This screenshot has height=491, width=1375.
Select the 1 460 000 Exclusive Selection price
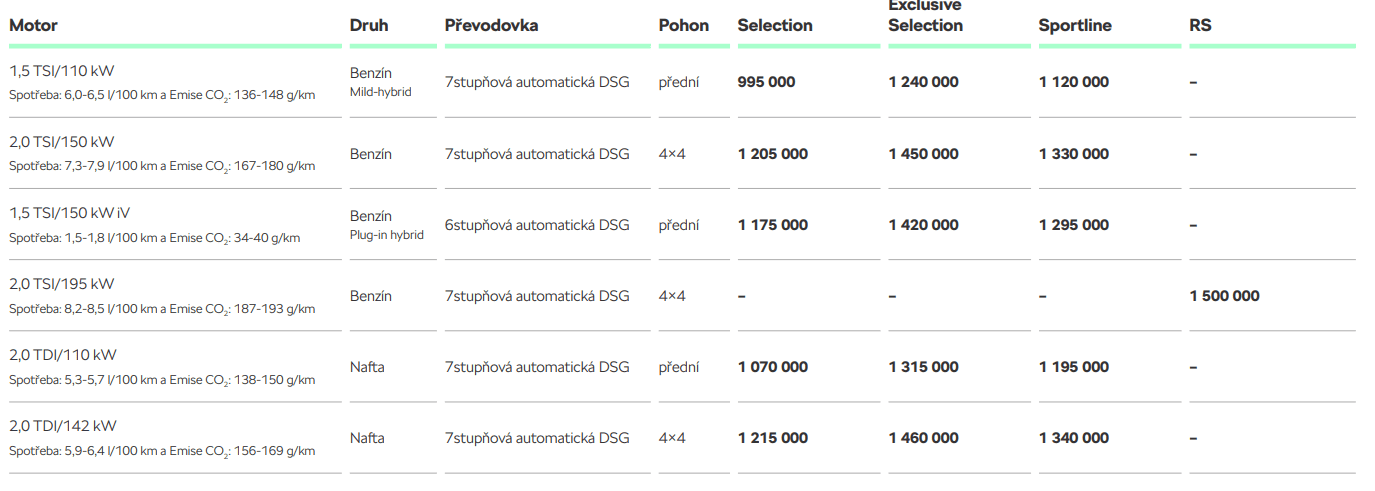pos(923,438)
